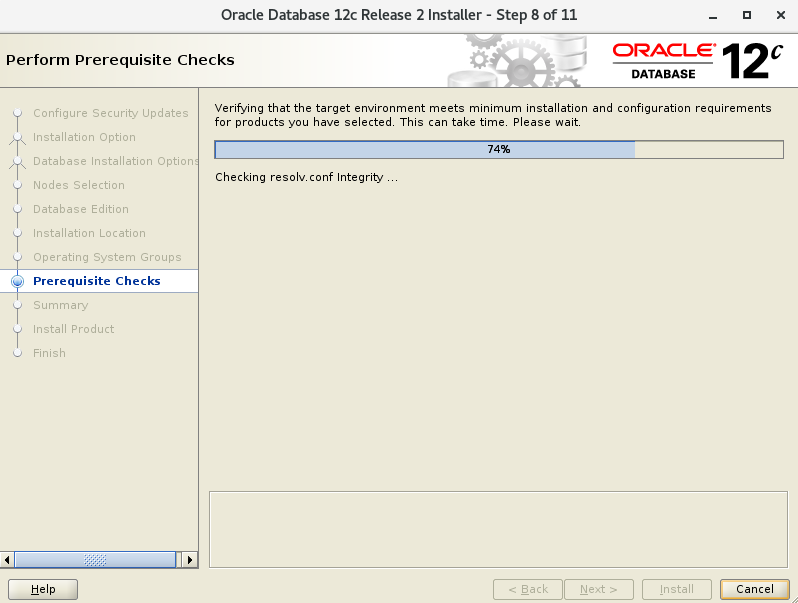Select the Install Product step

(73, 329)
